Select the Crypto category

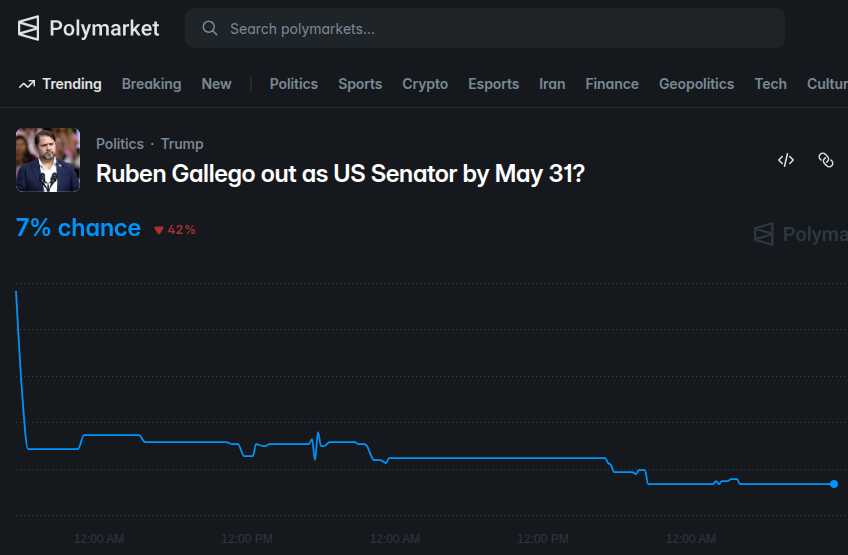[x=425, y=84]
